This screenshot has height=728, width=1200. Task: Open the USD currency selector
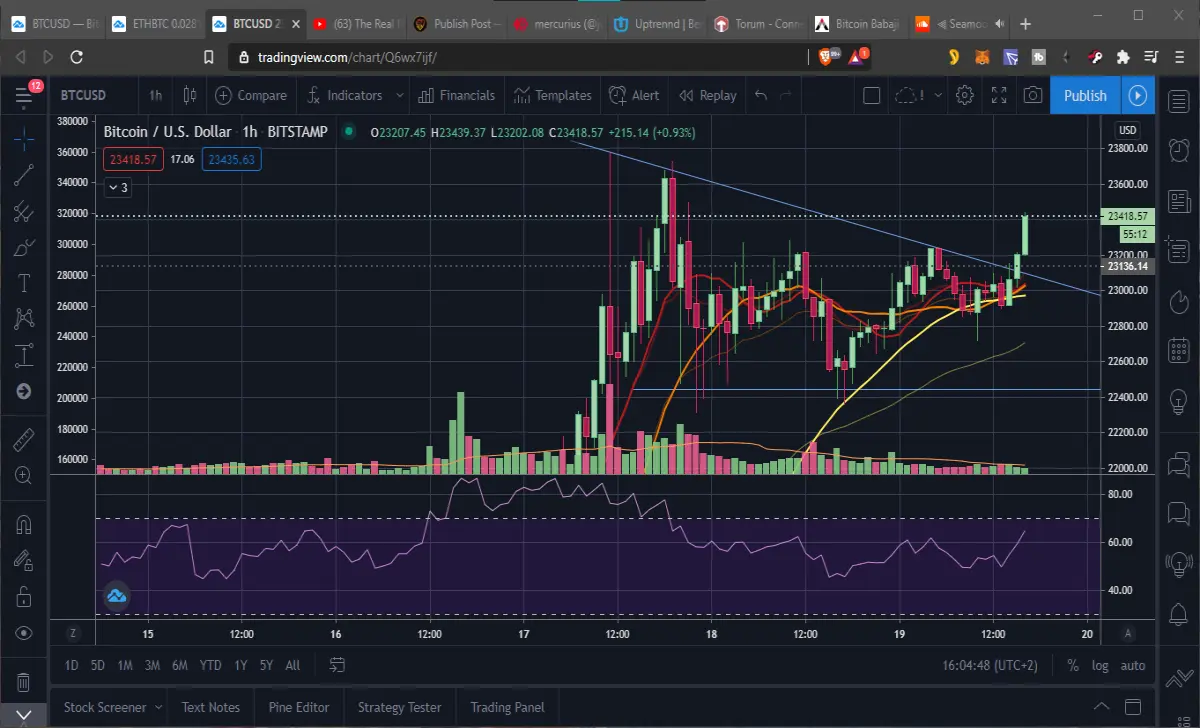[x=1127, y=130]
